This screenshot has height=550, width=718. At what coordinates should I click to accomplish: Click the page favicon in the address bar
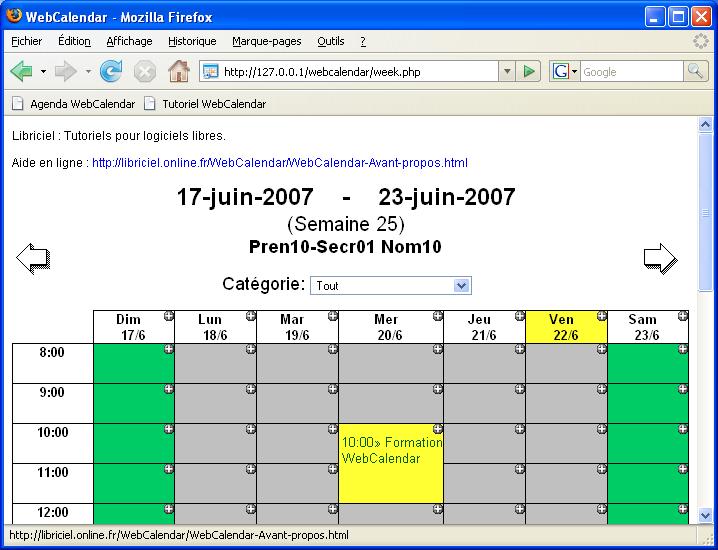pos(210,71)
